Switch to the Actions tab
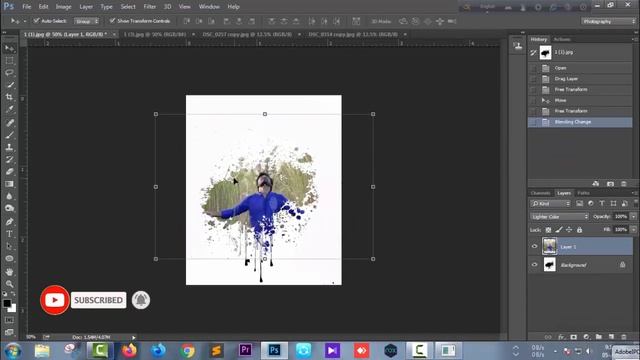640x360 pixels. tap(562, 39)
